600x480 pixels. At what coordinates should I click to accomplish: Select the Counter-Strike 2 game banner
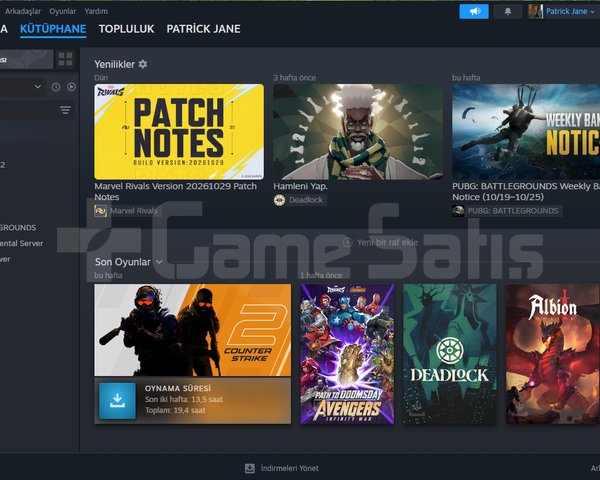coord(192,330)
